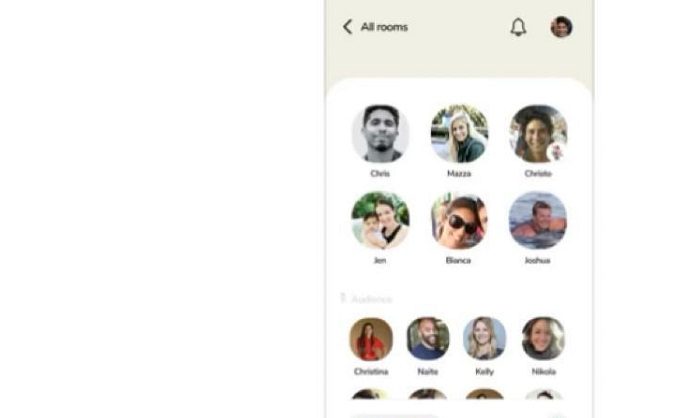The image size is (700, 418).
Task: Click the Audience section icon
Action: tap(343, 298)
